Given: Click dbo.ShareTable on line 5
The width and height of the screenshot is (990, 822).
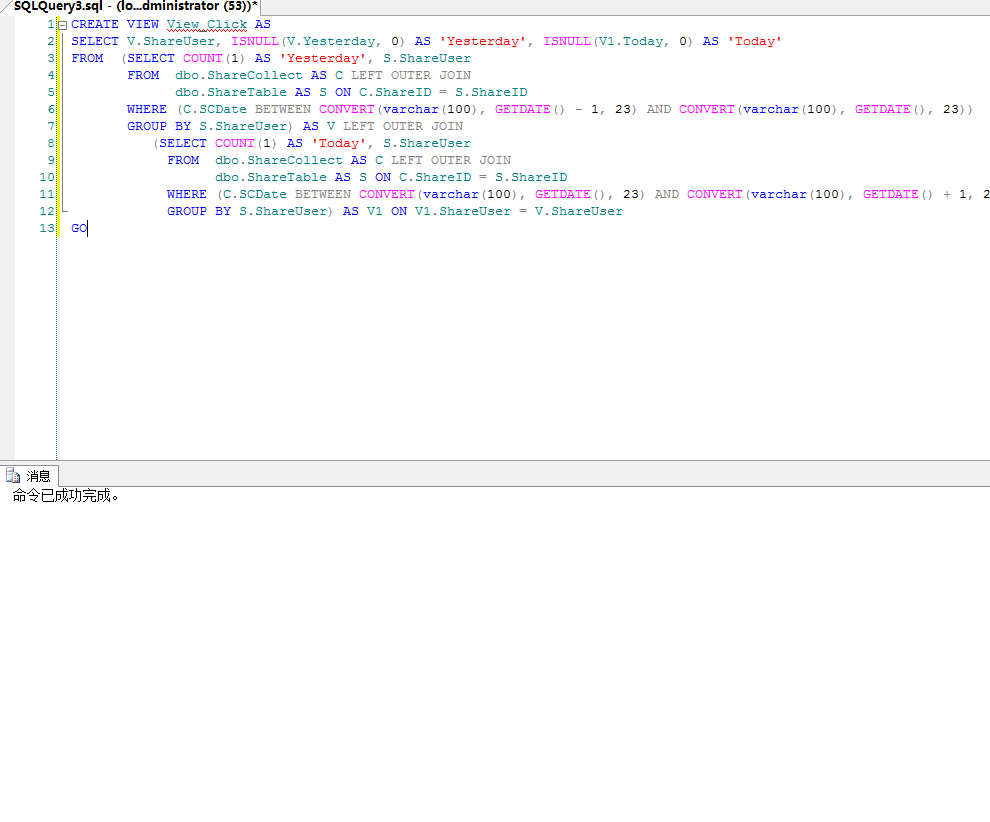Looking at the screenshot, I should point(230,93).
